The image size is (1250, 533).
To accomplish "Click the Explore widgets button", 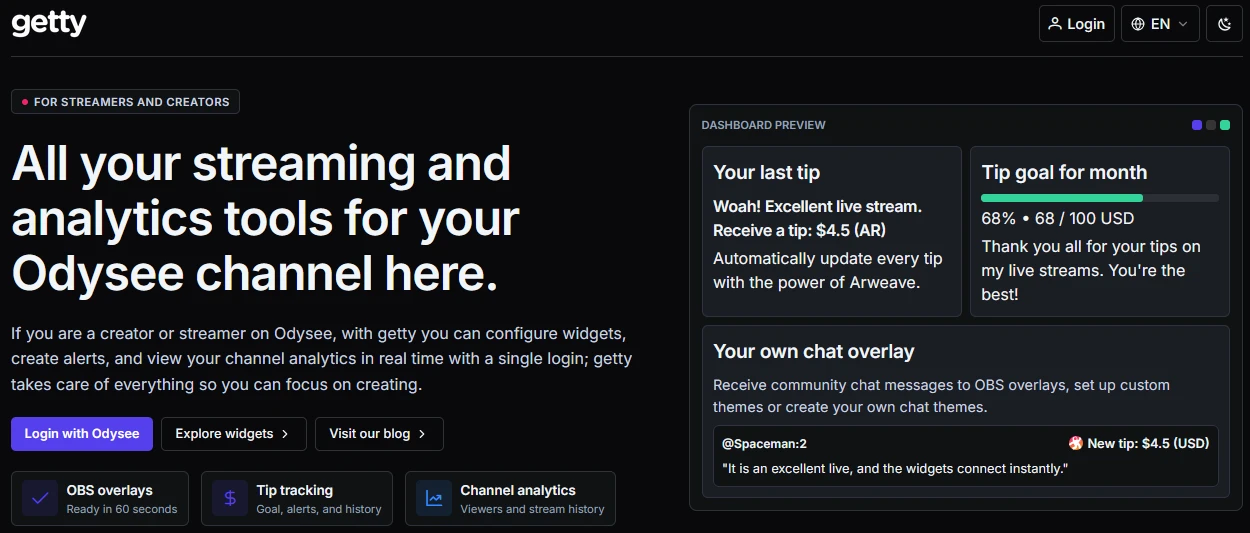I will pyautogui.click(x=232, y=434).
